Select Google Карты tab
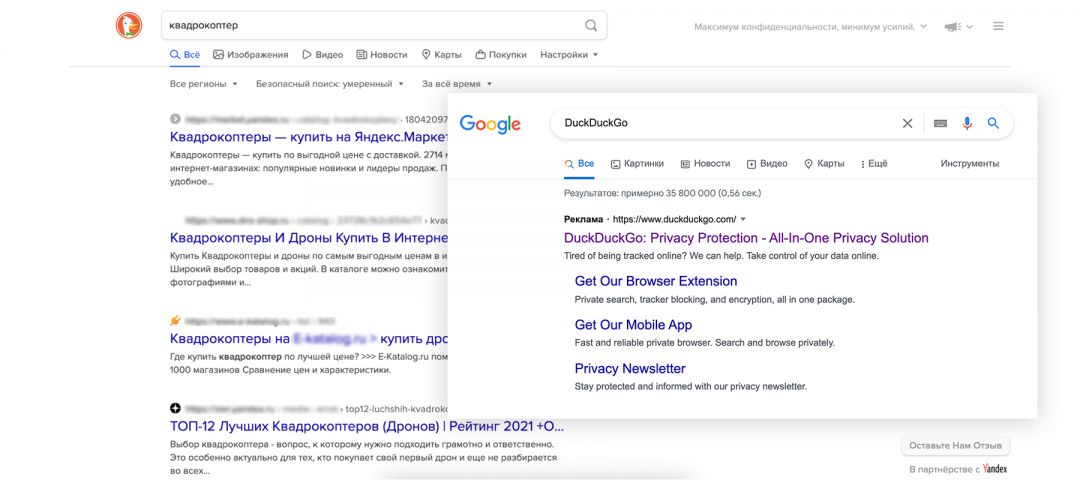The height and width of the screenshot is (480, 1080). [x=824, y=164]
